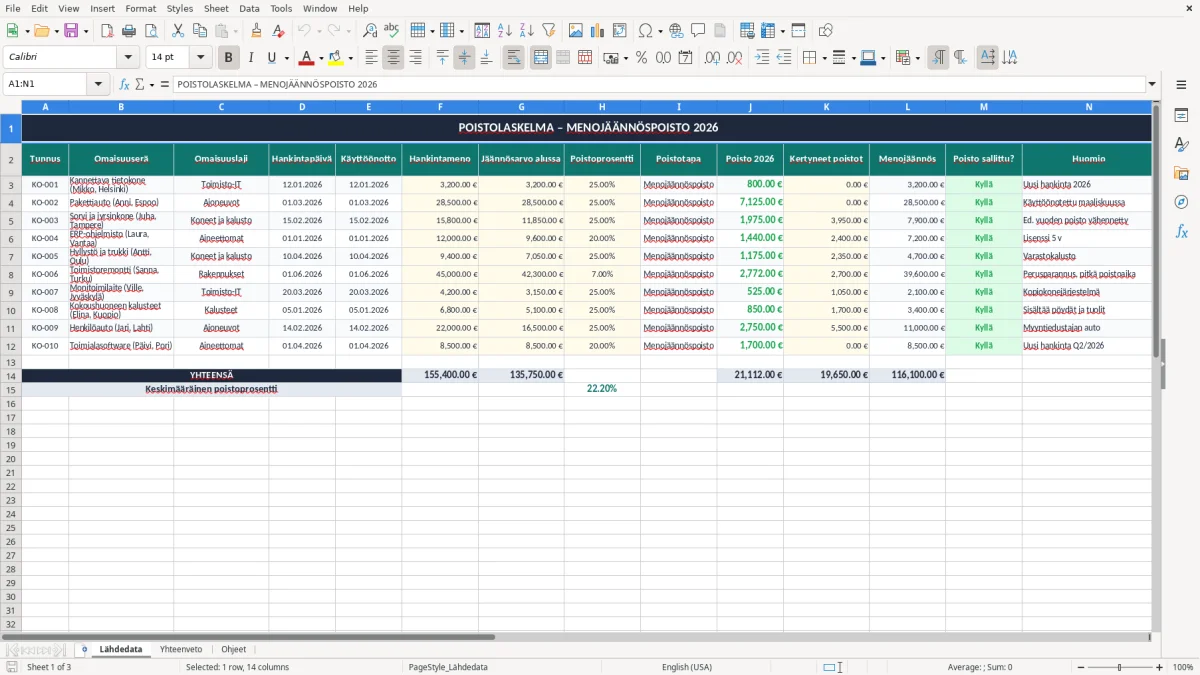Open Find and Replace
Viewport: 1200px width, 675px height.
[x=370, y=31]
